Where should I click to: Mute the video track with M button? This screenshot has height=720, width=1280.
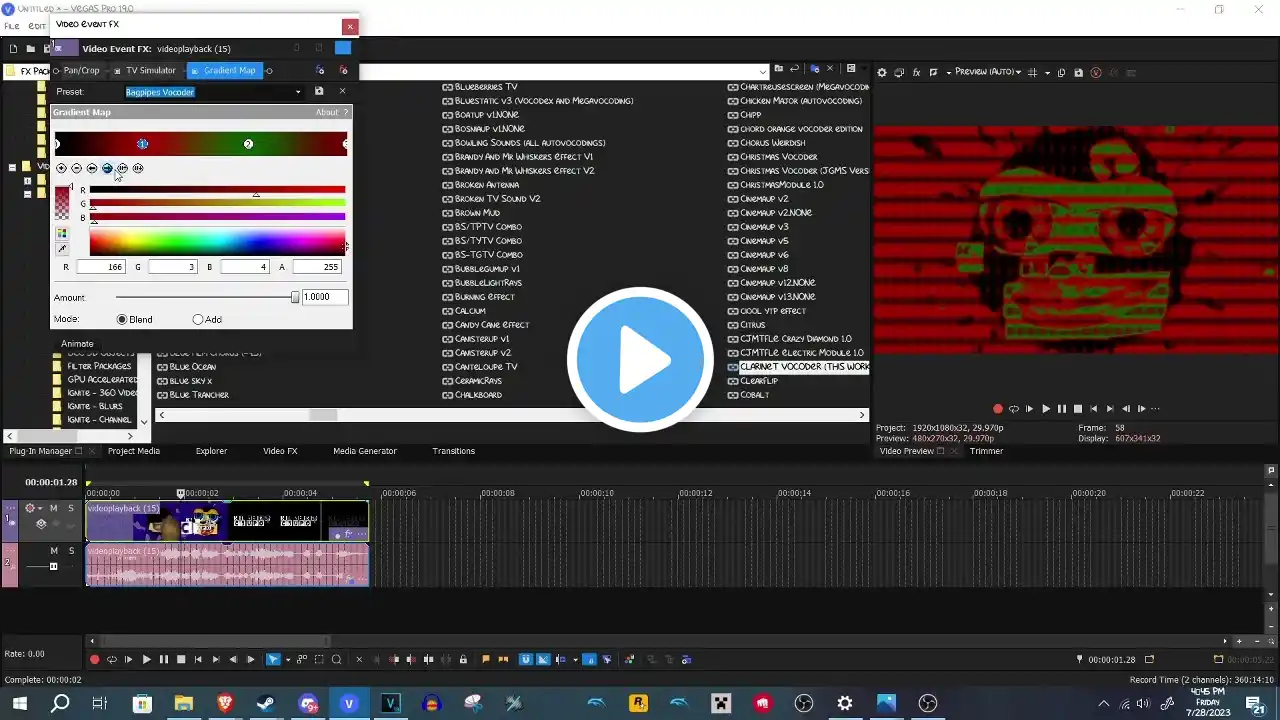pyautogui.click(x=54, y=508)
